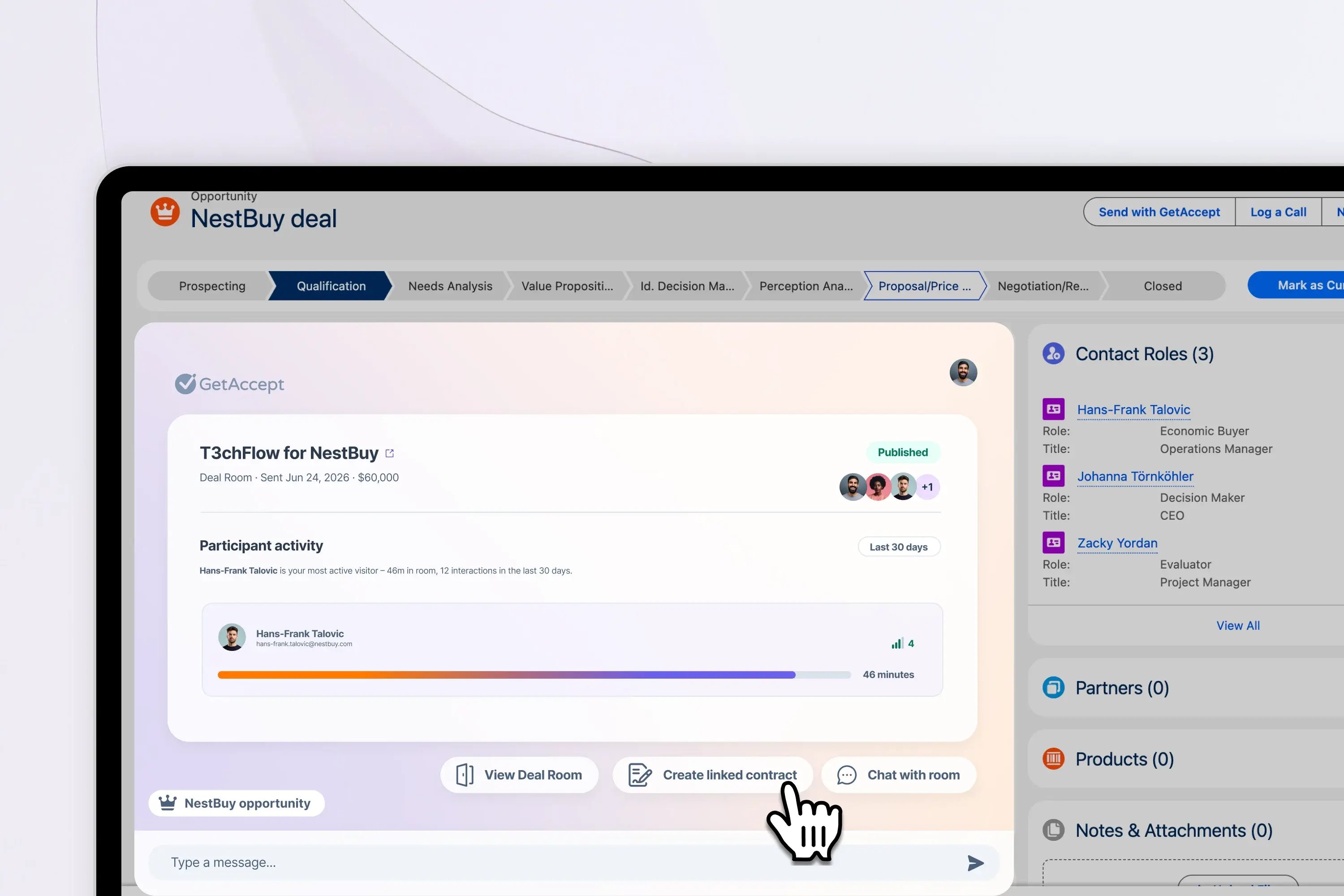Image resolution: width=1344 pixels, height=896 pixels.
Task: Select the Closed stage
Action: click(1163, 286)
